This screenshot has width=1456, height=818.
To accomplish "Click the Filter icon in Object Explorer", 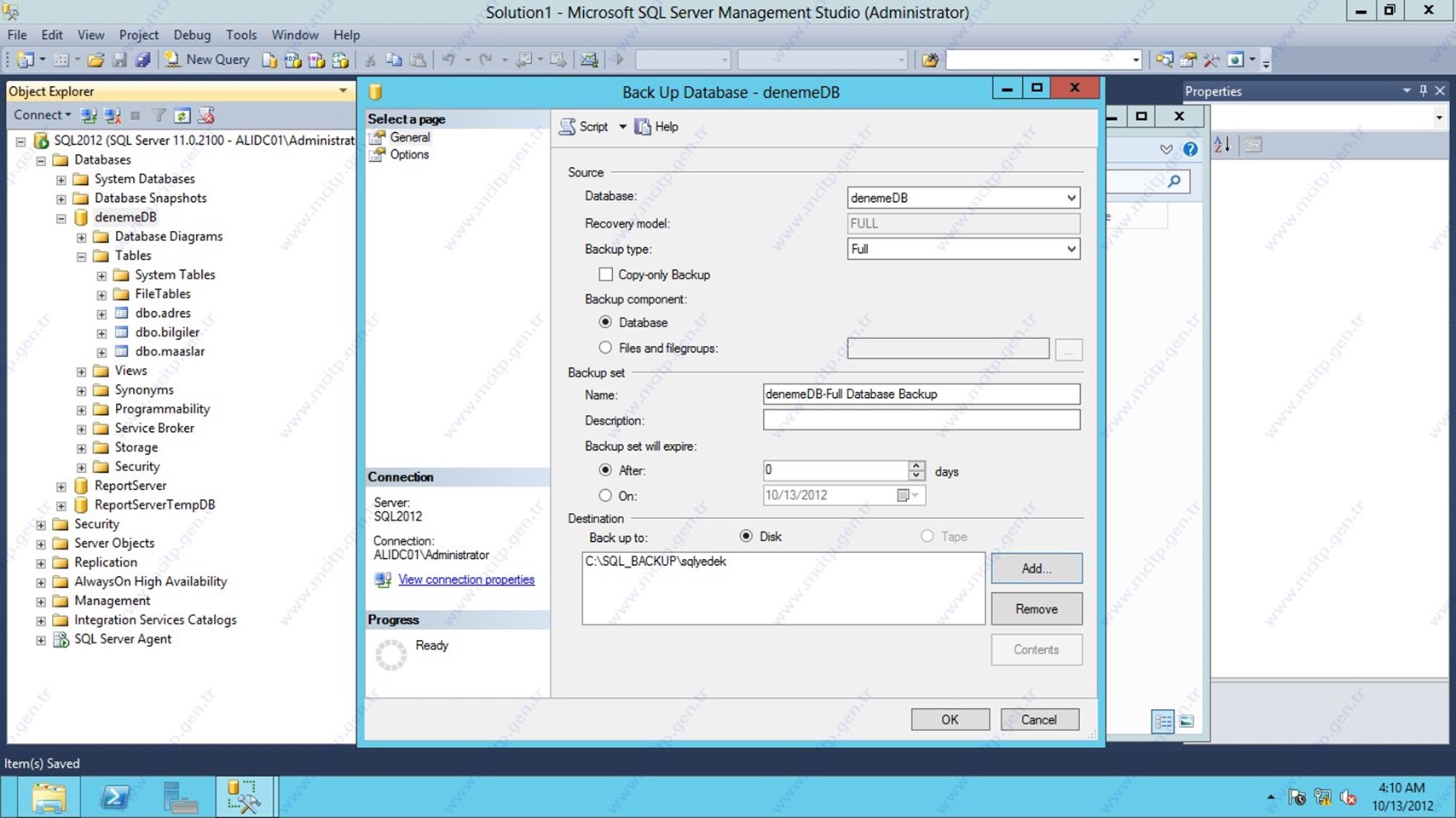I will [159, 115].
